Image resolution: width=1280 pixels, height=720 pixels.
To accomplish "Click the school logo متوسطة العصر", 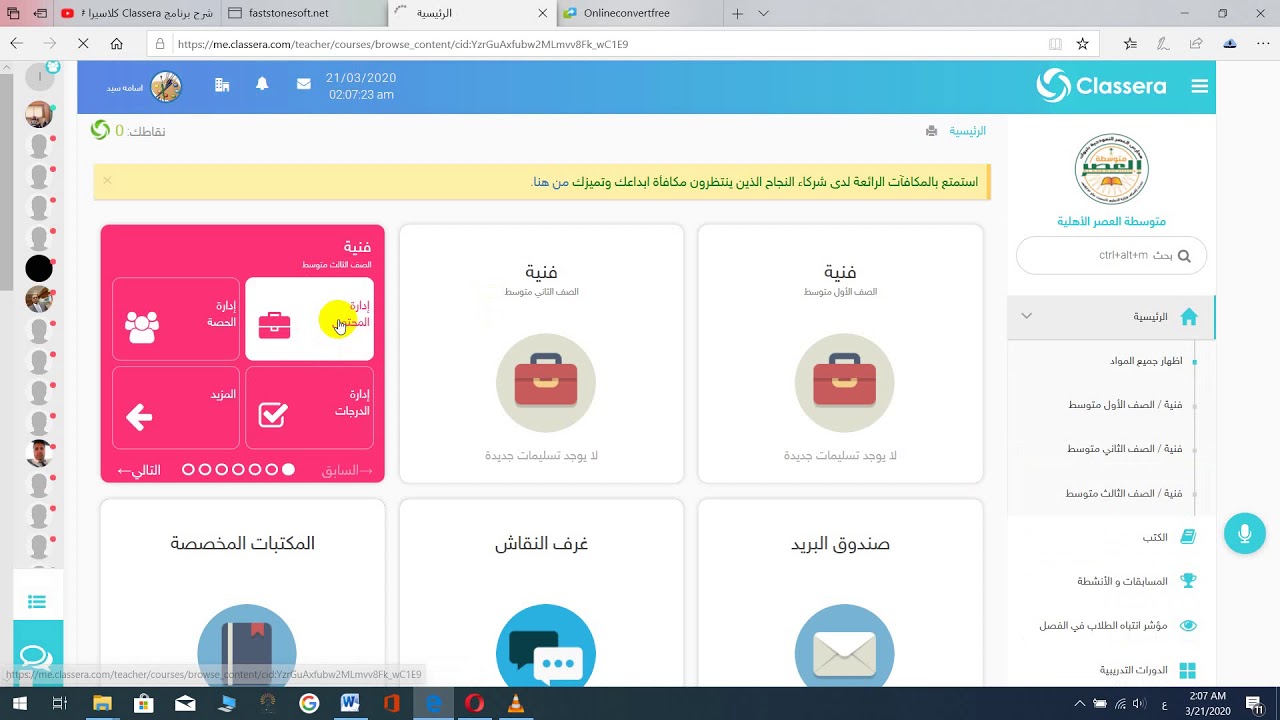I will 1112,170.
